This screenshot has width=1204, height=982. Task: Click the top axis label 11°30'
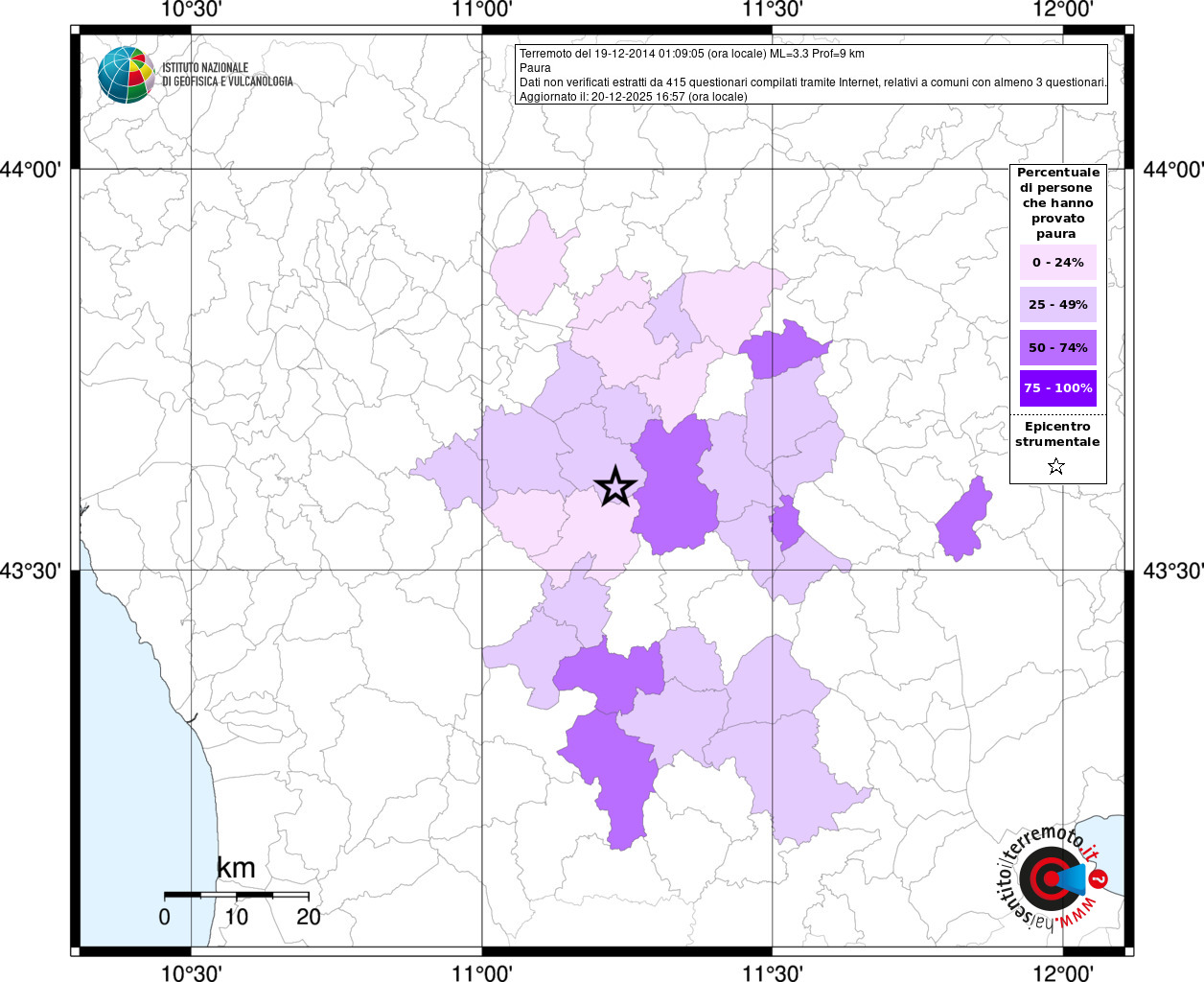[x=772, y=10]
